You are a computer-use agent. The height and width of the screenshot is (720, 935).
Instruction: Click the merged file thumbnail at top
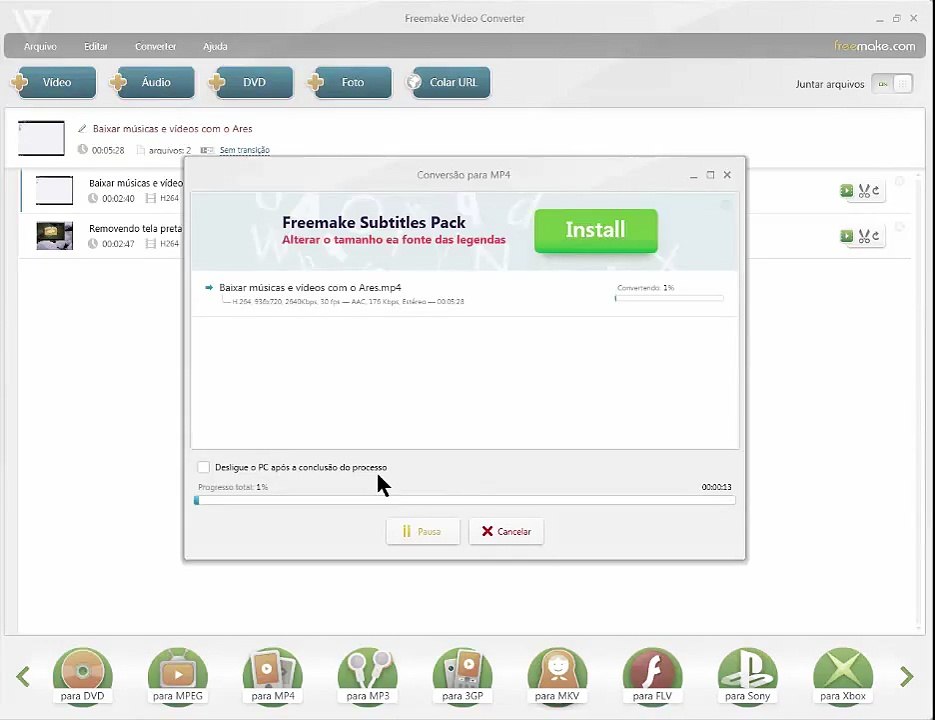point(41,138)
